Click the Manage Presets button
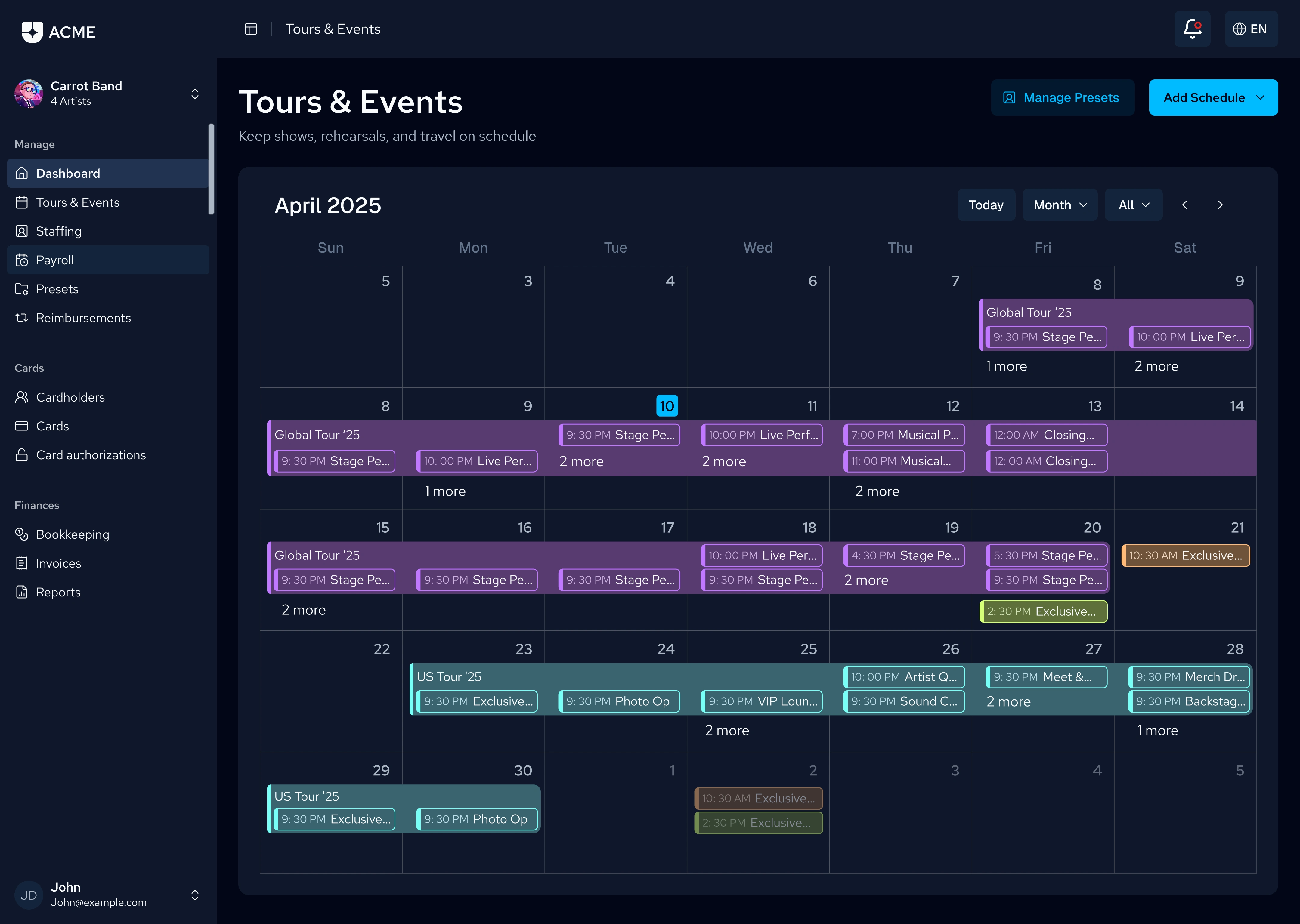 click(1062, 98)
